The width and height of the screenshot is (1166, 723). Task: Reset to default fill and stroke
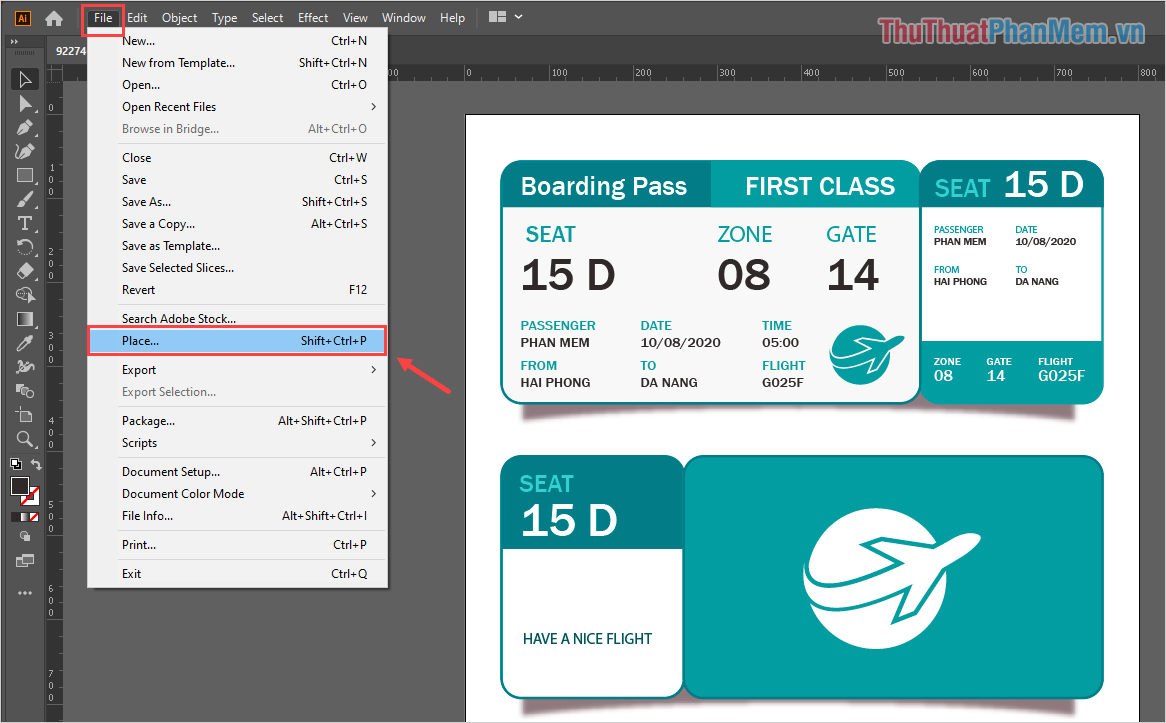(x=15, y=465)
